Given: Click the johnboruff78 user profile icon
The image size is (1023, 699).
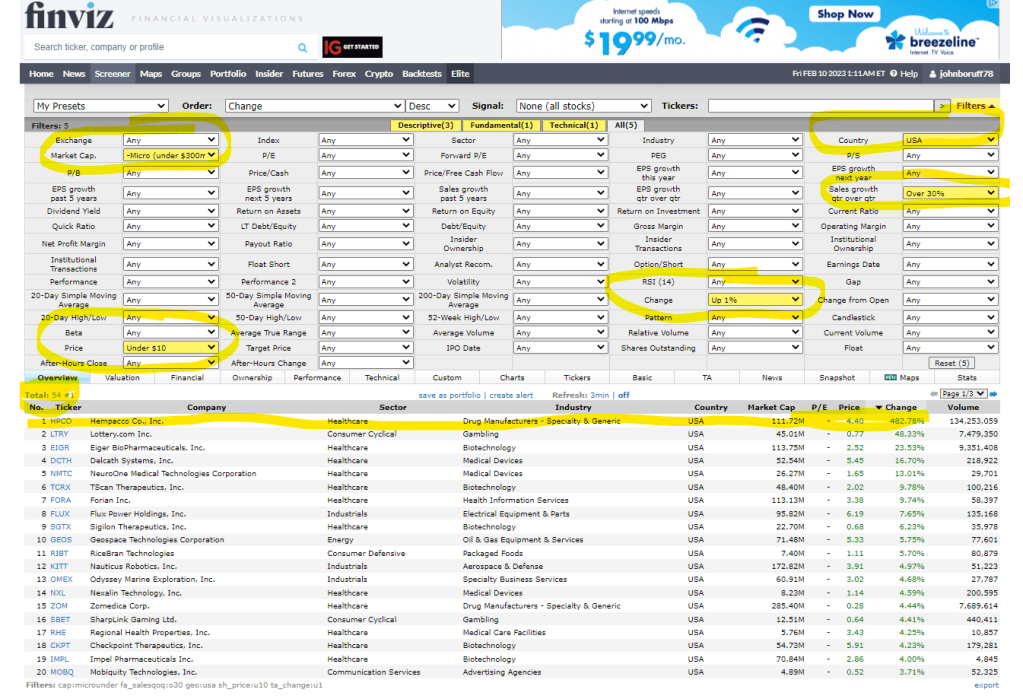Looking at the screenshot, I should 933,74.
